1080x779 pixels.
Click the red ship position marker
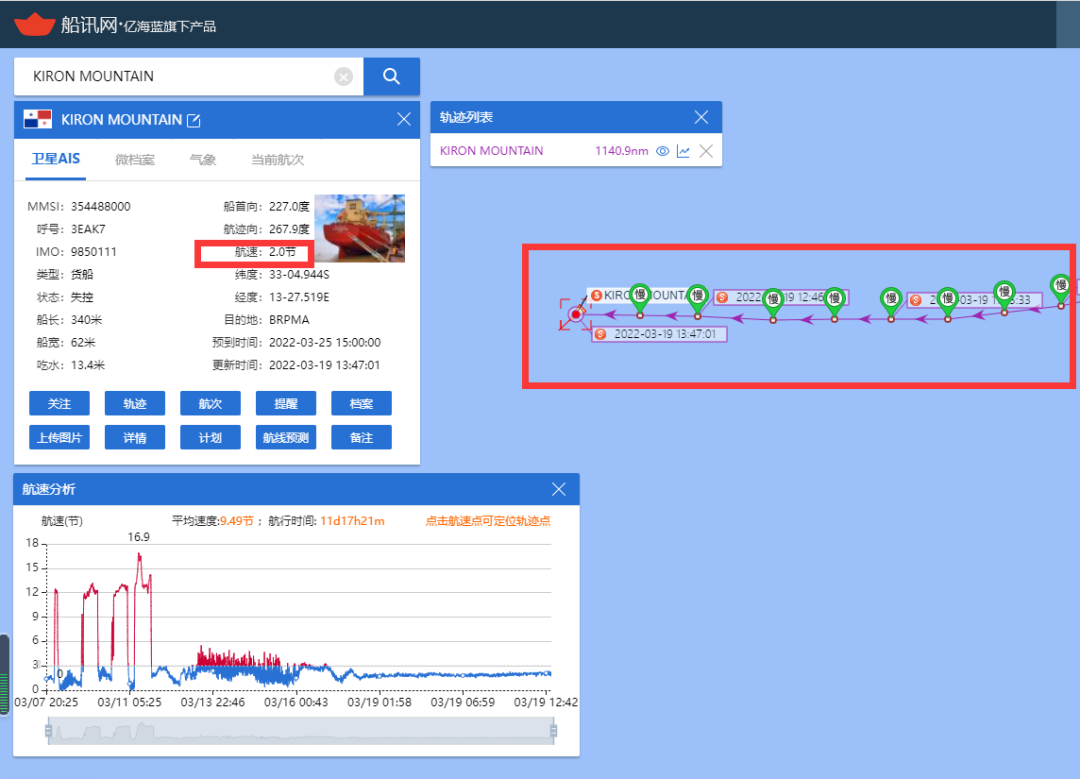coord(575,315)
